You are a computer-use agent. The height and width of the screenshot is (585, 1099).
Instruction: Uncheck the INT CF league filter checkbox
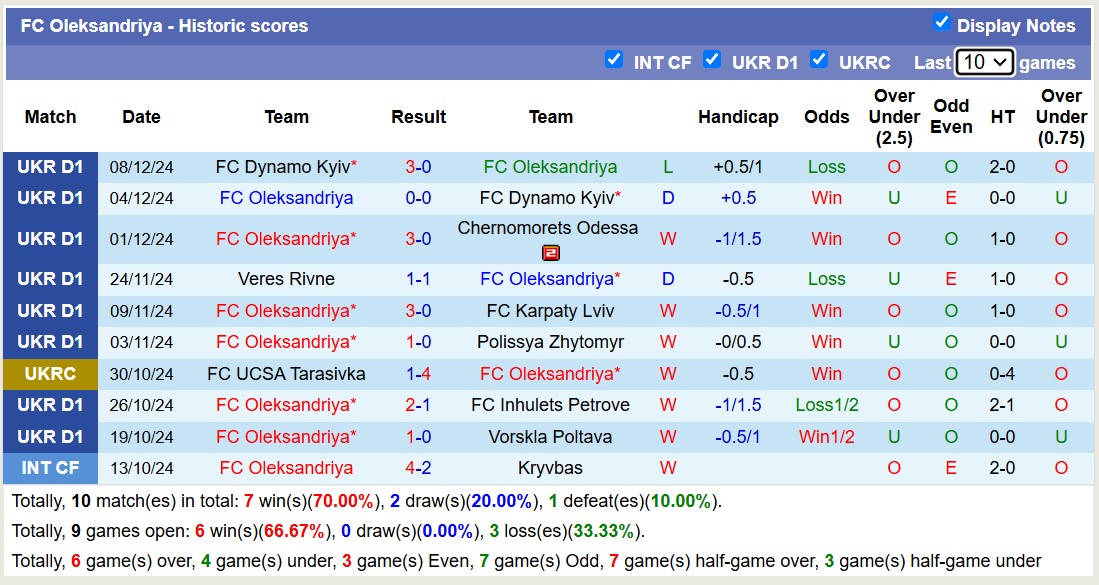tap(614, 60)
